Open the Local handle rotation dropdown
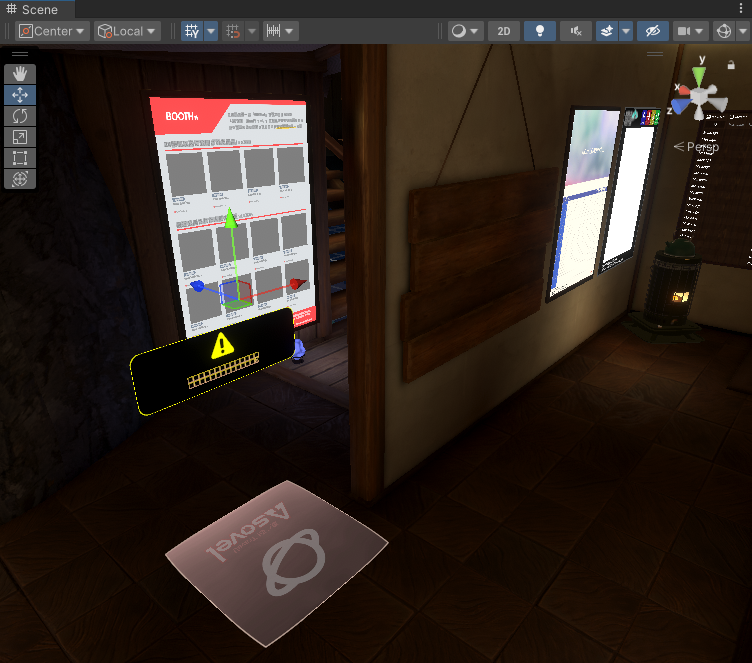The height and width of the screenshot is (663, 752). pyautogui.click(x=127, y=31)
